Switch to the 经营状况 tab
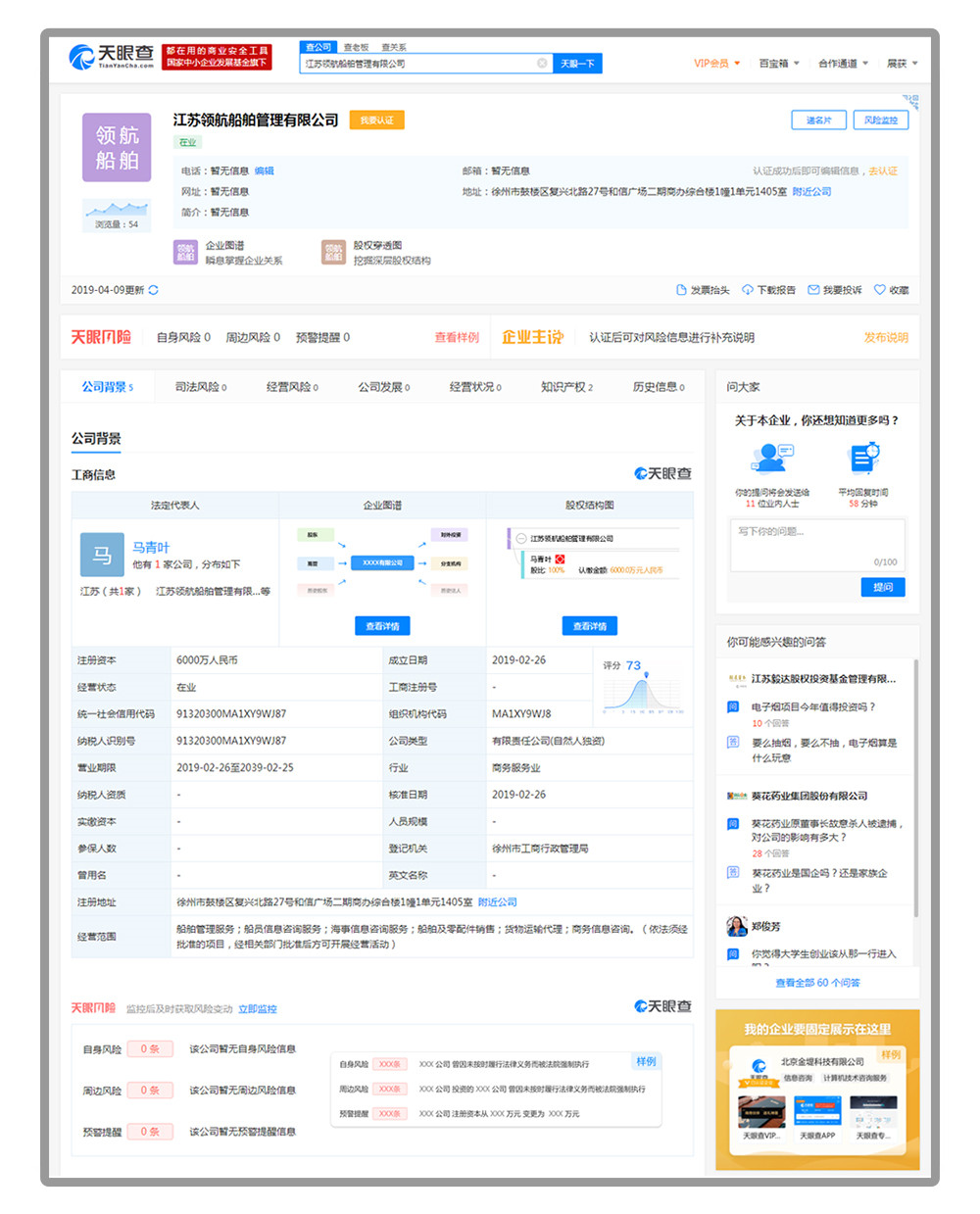The height and width of the screenshot is (1214, 980). pos(475,387)
